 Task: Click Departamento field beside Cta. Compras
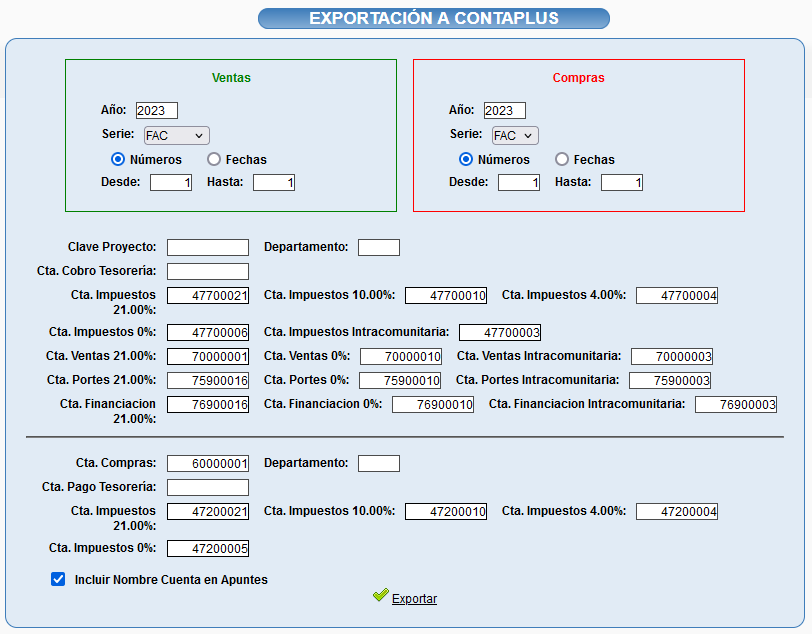(x=379, y=464)
